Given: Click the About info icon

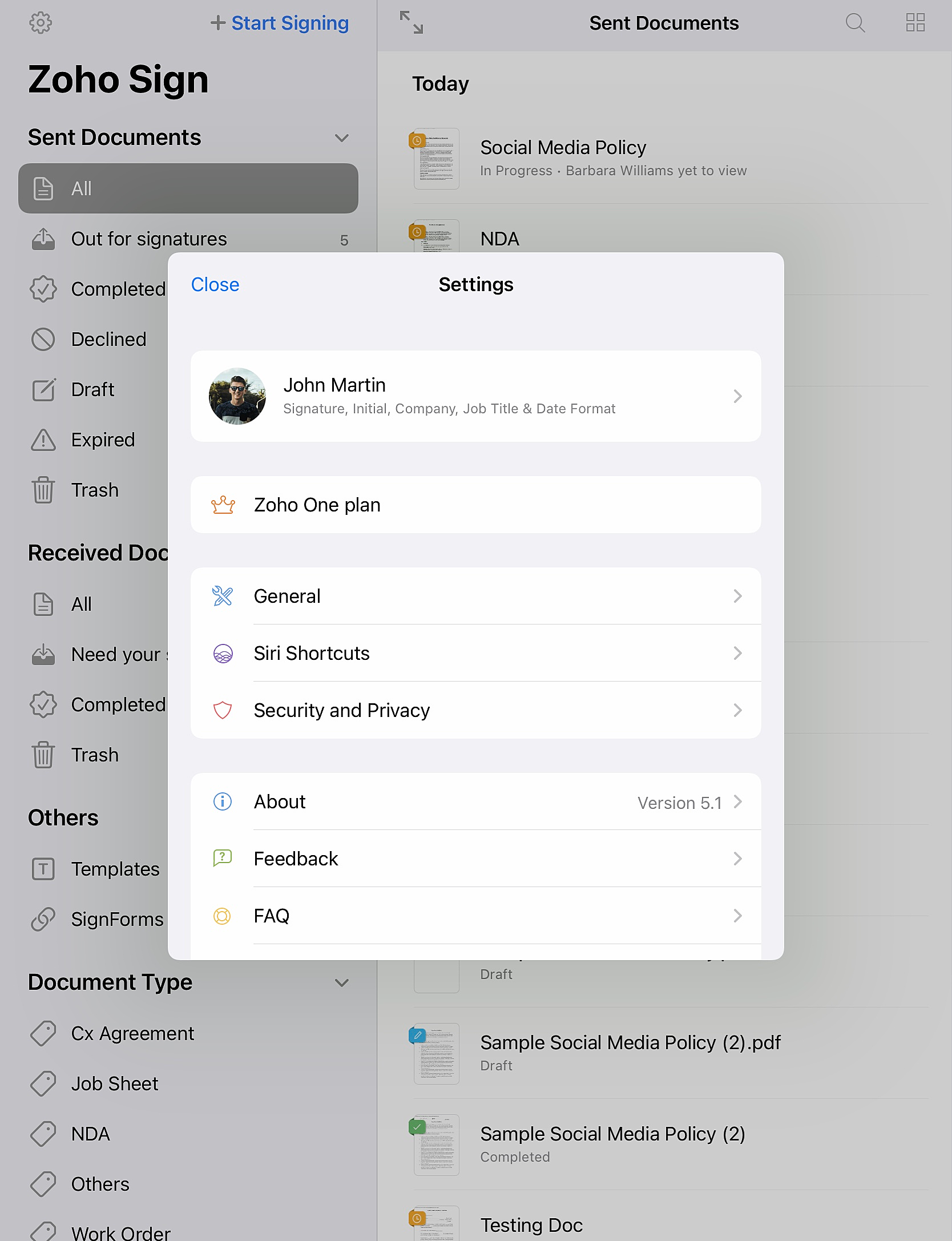Looking at the screenshot, I should [223, 801].
